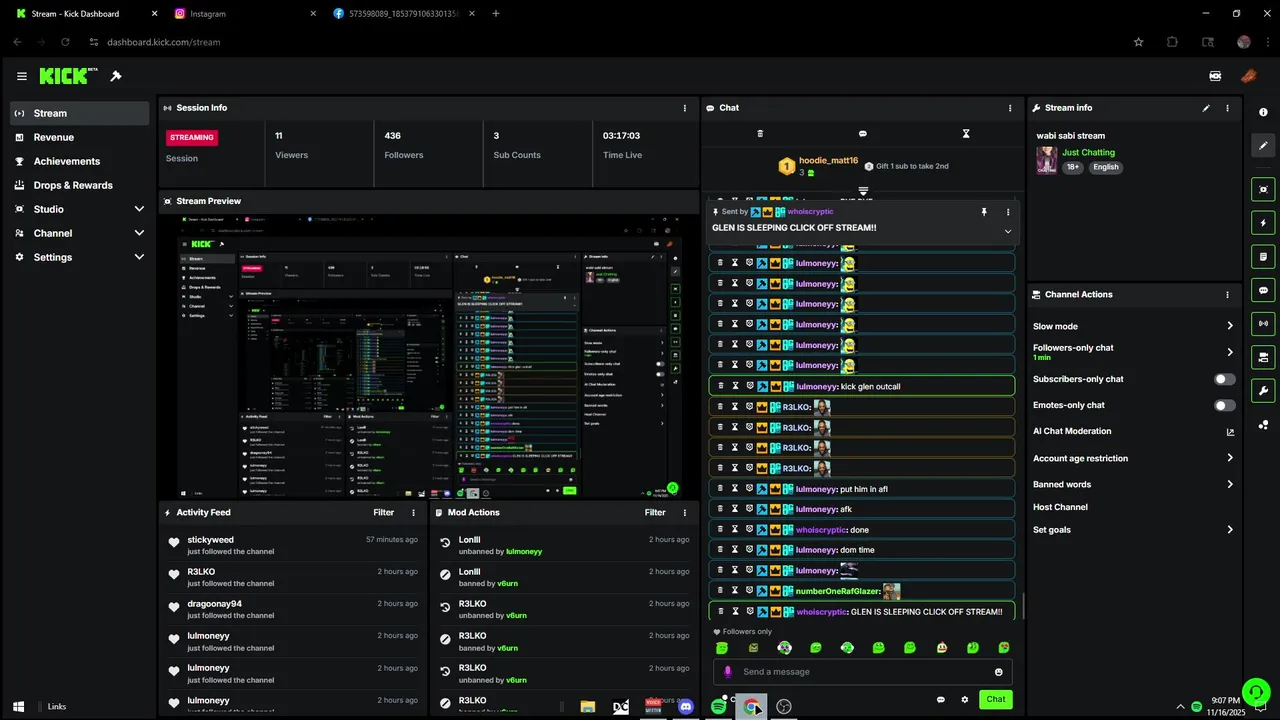
Task: Open AI Chat Moderation external link icon
Action: 1230,432
